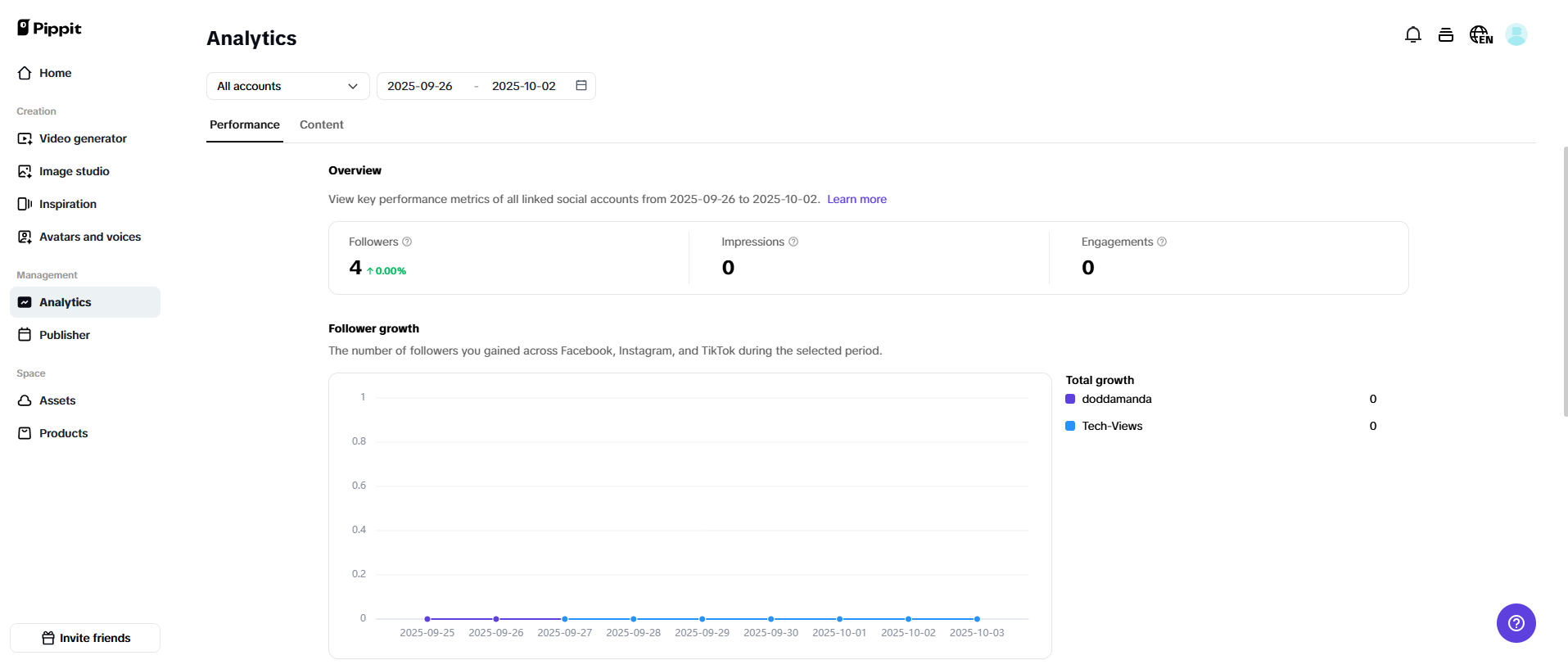Screen dimensions: 1568x669
Task: Click the Engagements info question icon
Action: click(x=1162, y=242)
